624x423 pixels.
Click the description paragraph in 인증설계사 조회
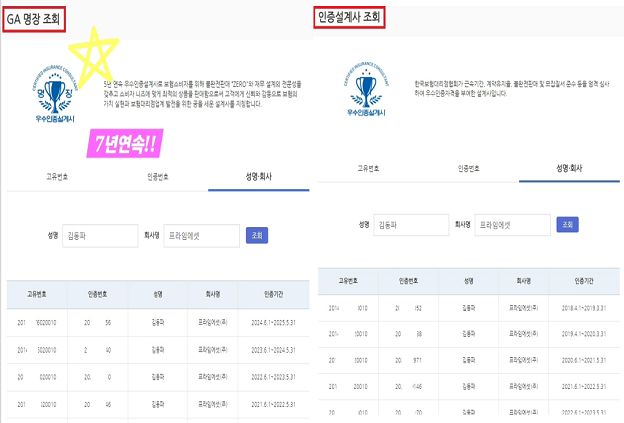coord(512,88)
